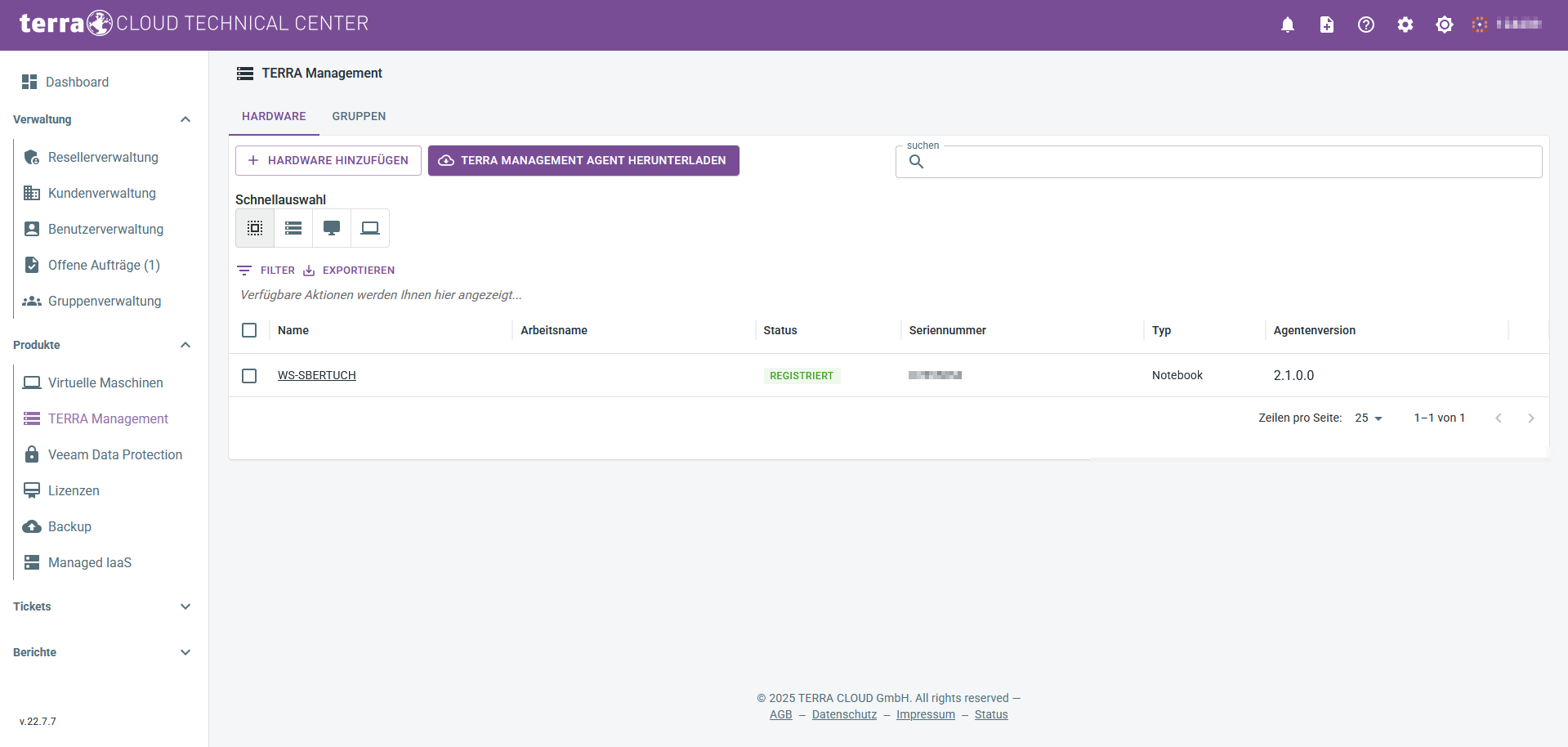Viewport: 1568px width, 747px height.
Task: Select notebook quick filter icon
Action: (x=370, y=228)
